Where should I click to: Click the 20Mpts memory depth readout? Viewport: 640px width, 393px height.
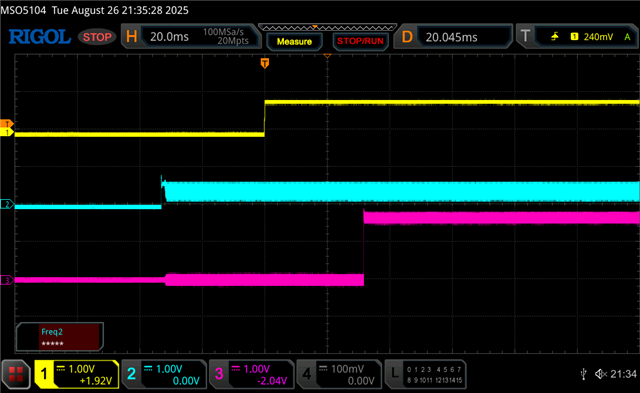[233, 41]
